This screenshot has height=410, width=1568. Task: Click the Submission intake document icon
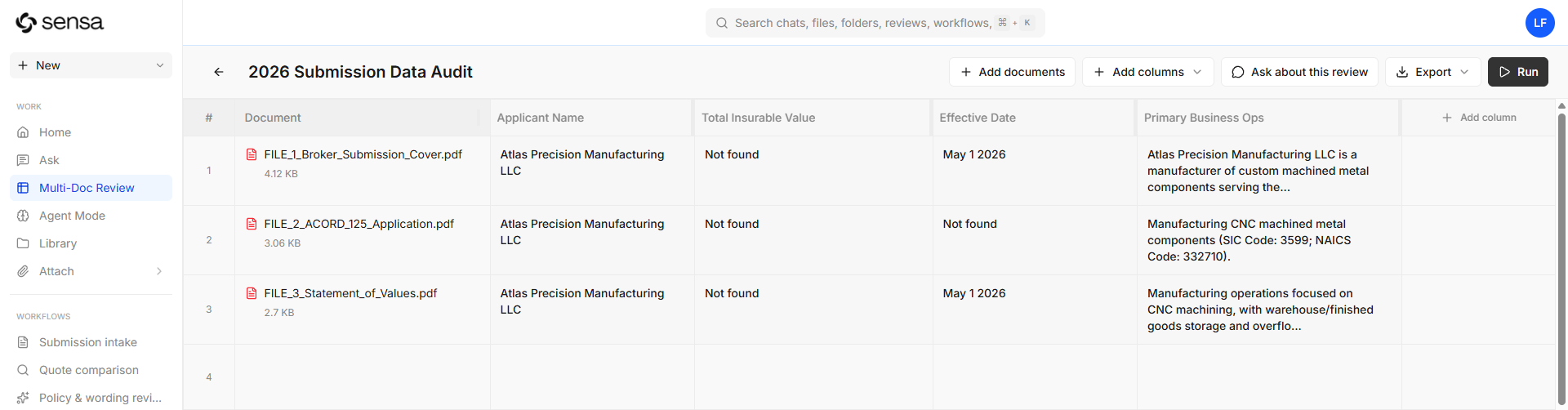tap(23, 342)
